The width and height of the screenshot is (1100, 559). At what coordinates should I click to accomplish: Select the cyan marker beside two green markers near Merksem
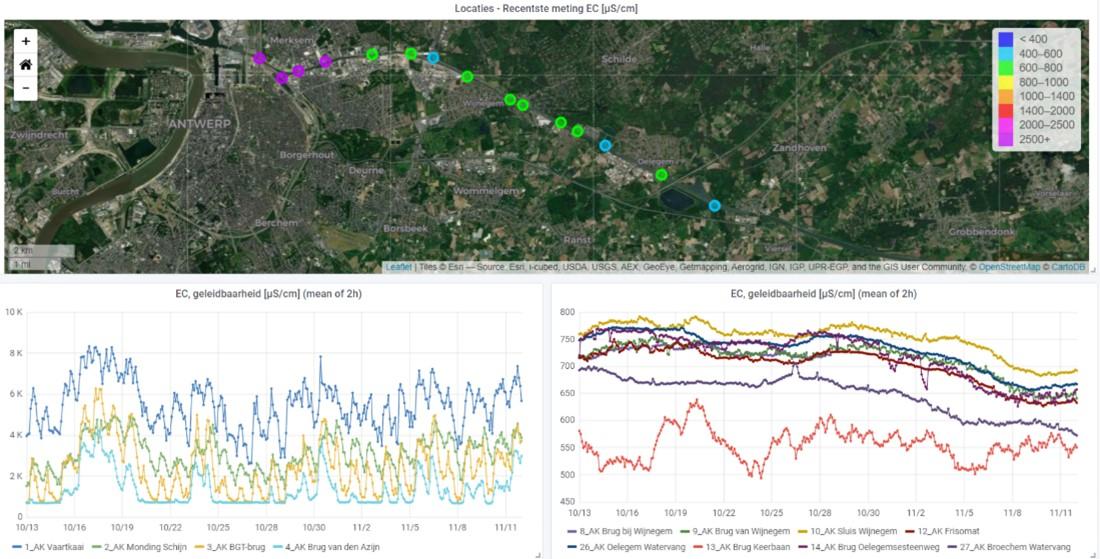click(x=433, y=58)
